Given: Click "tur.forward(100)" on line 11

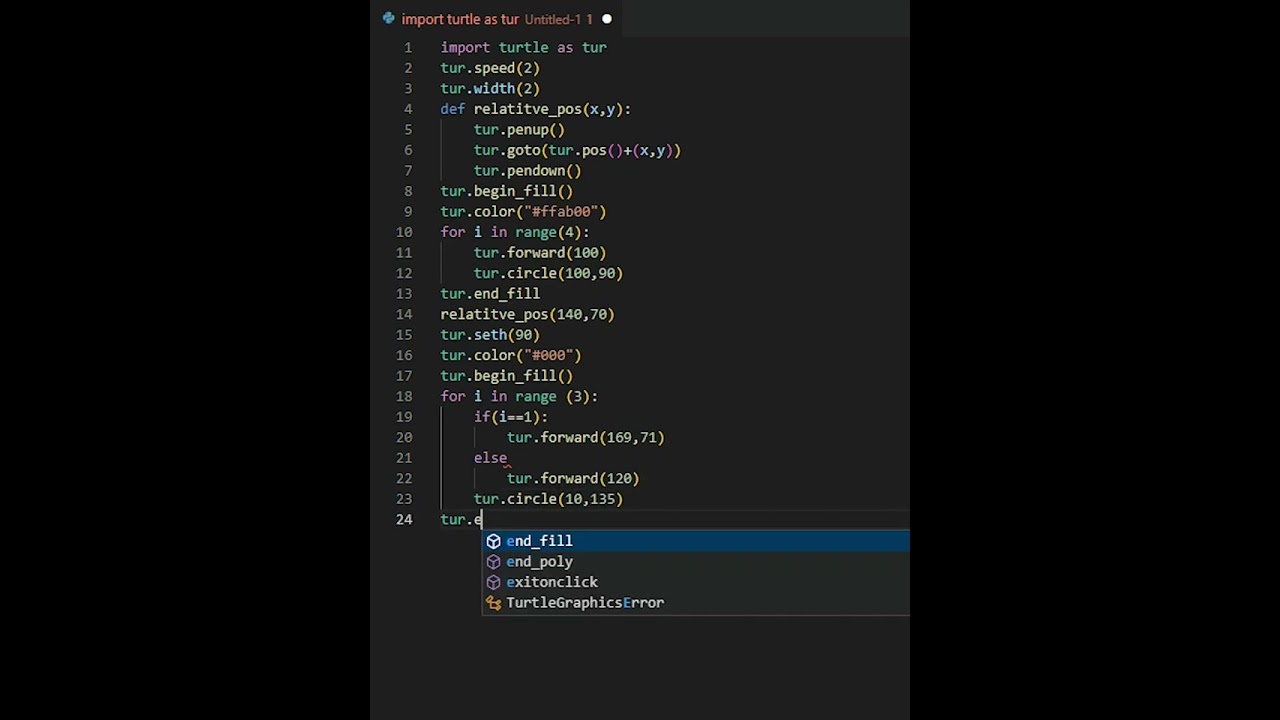Looking at the screenshot, I should 540,253.
